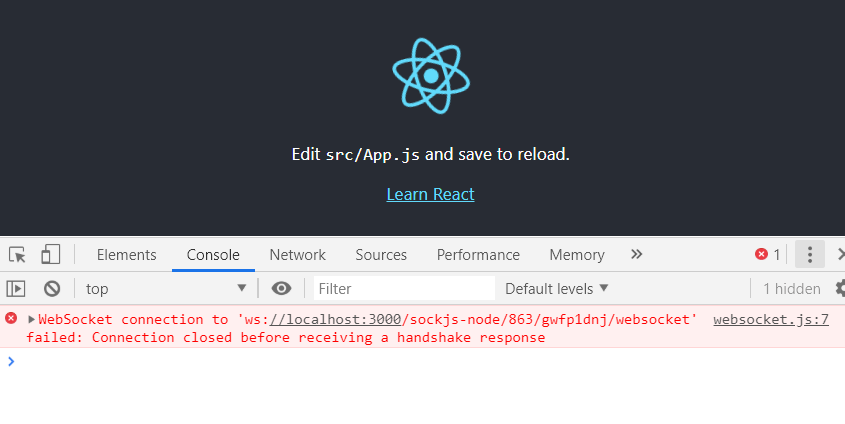This screenshot has width=845, height=424.
Task: Switch to the Performance tab
Action: (478, 255)
